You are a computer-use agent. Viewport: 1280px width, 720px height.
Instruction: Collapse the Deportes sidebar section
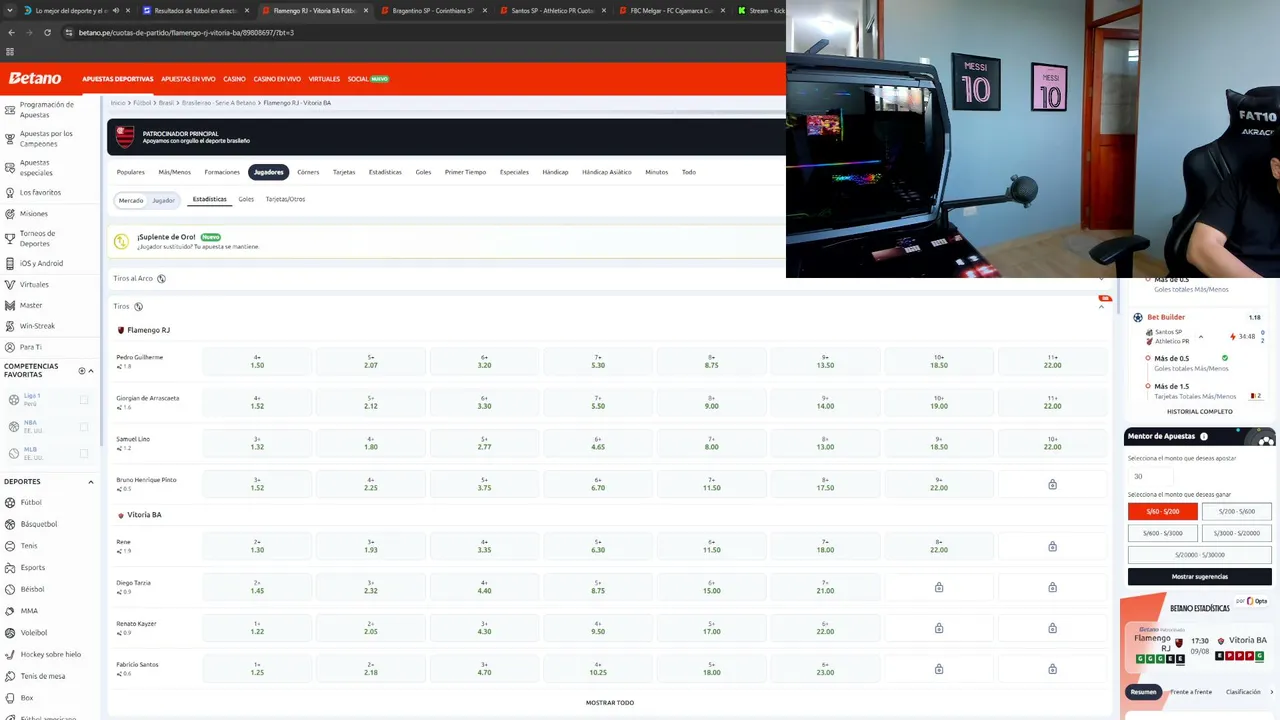pos(91,482)
